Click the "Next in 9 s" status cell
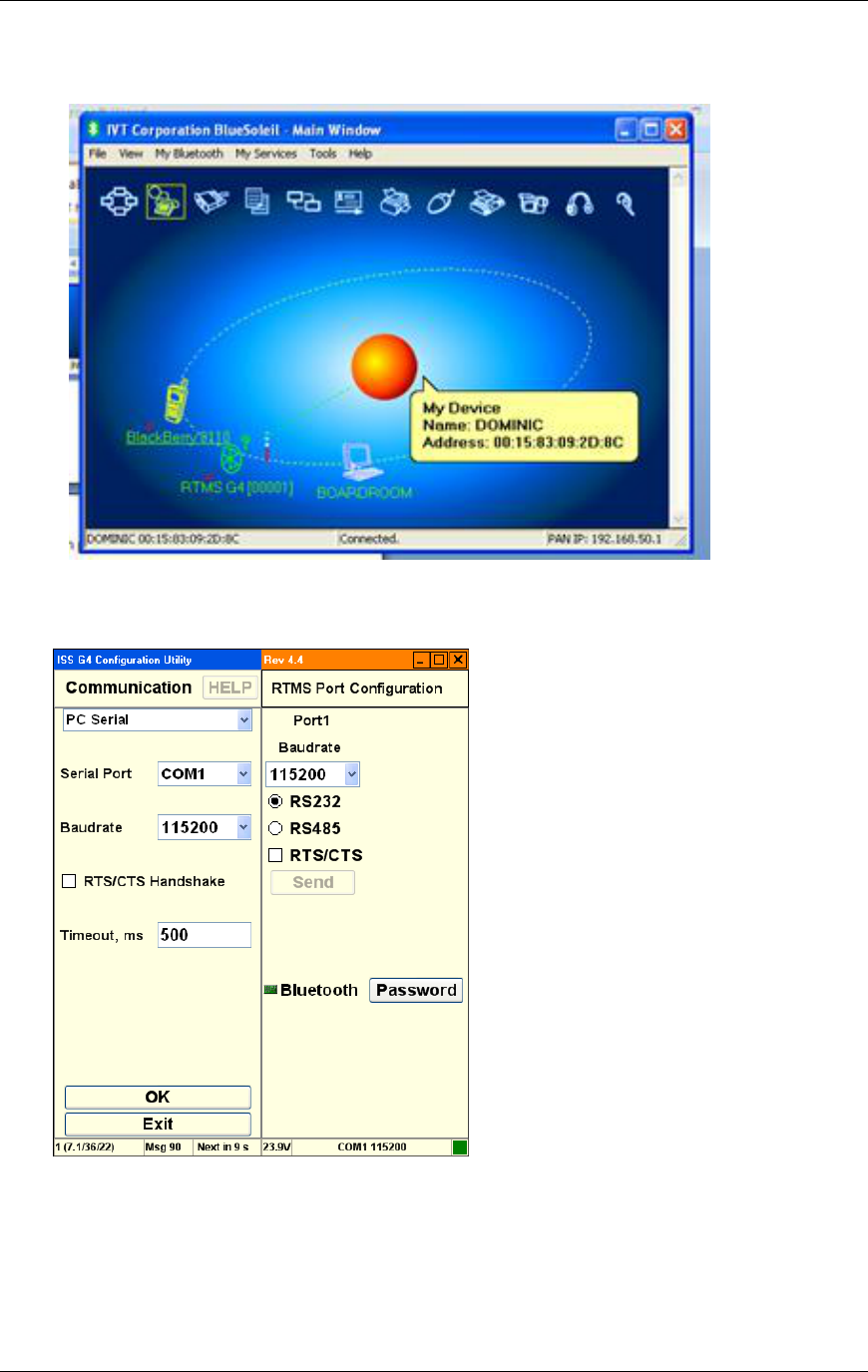Viewport: 868px width, 1372px height. [226, 1147]
